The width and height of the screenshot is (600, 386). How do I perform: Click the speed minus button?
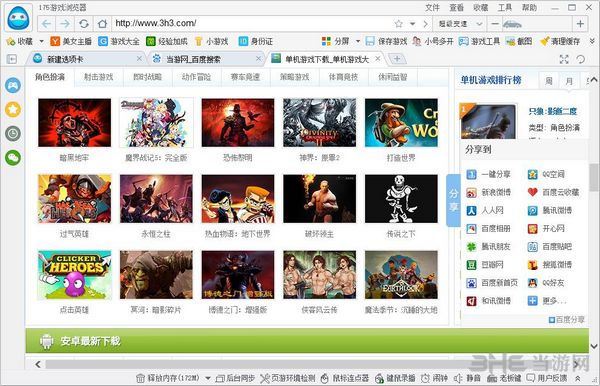(495, 24)
